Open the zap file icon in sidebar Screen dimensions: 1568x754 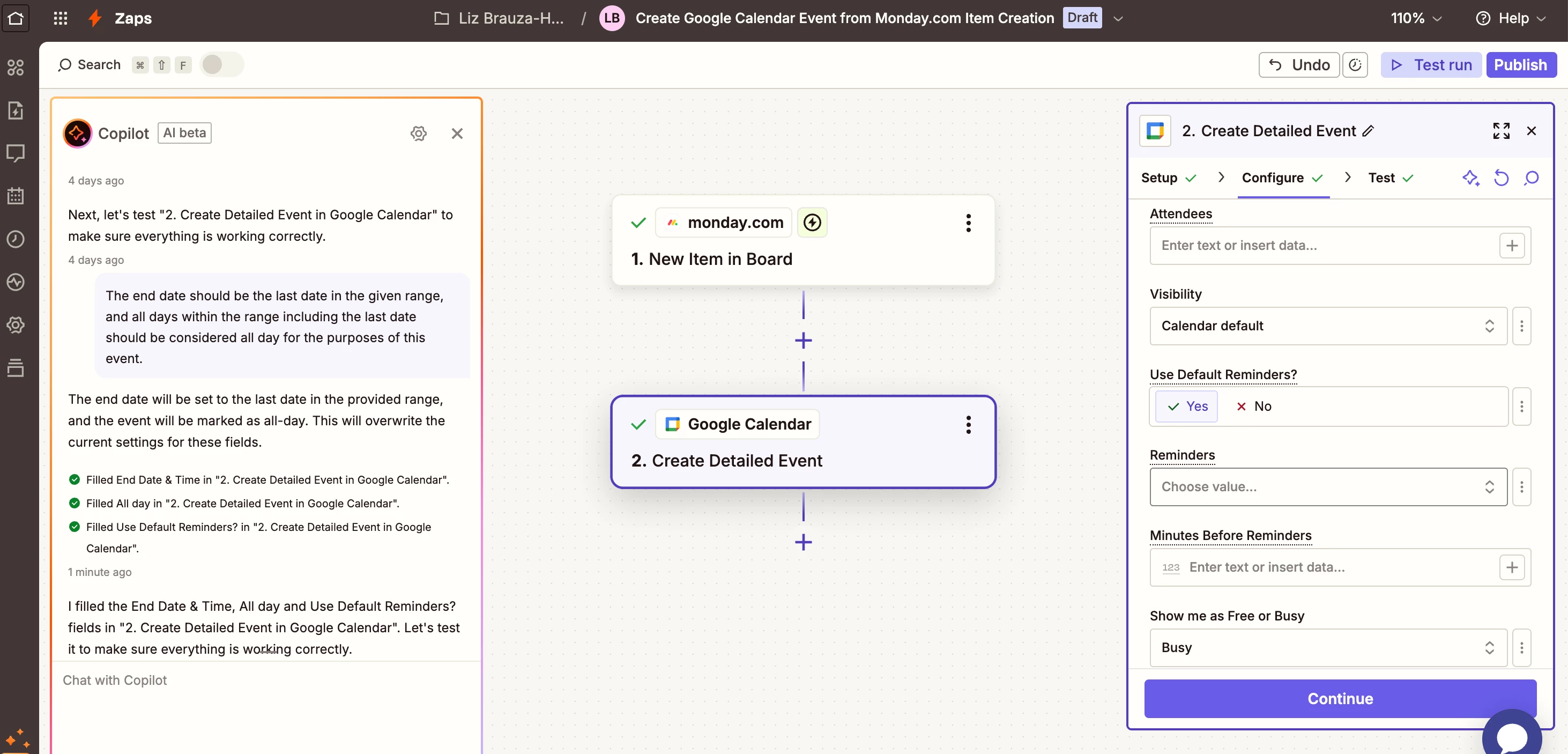16,110
